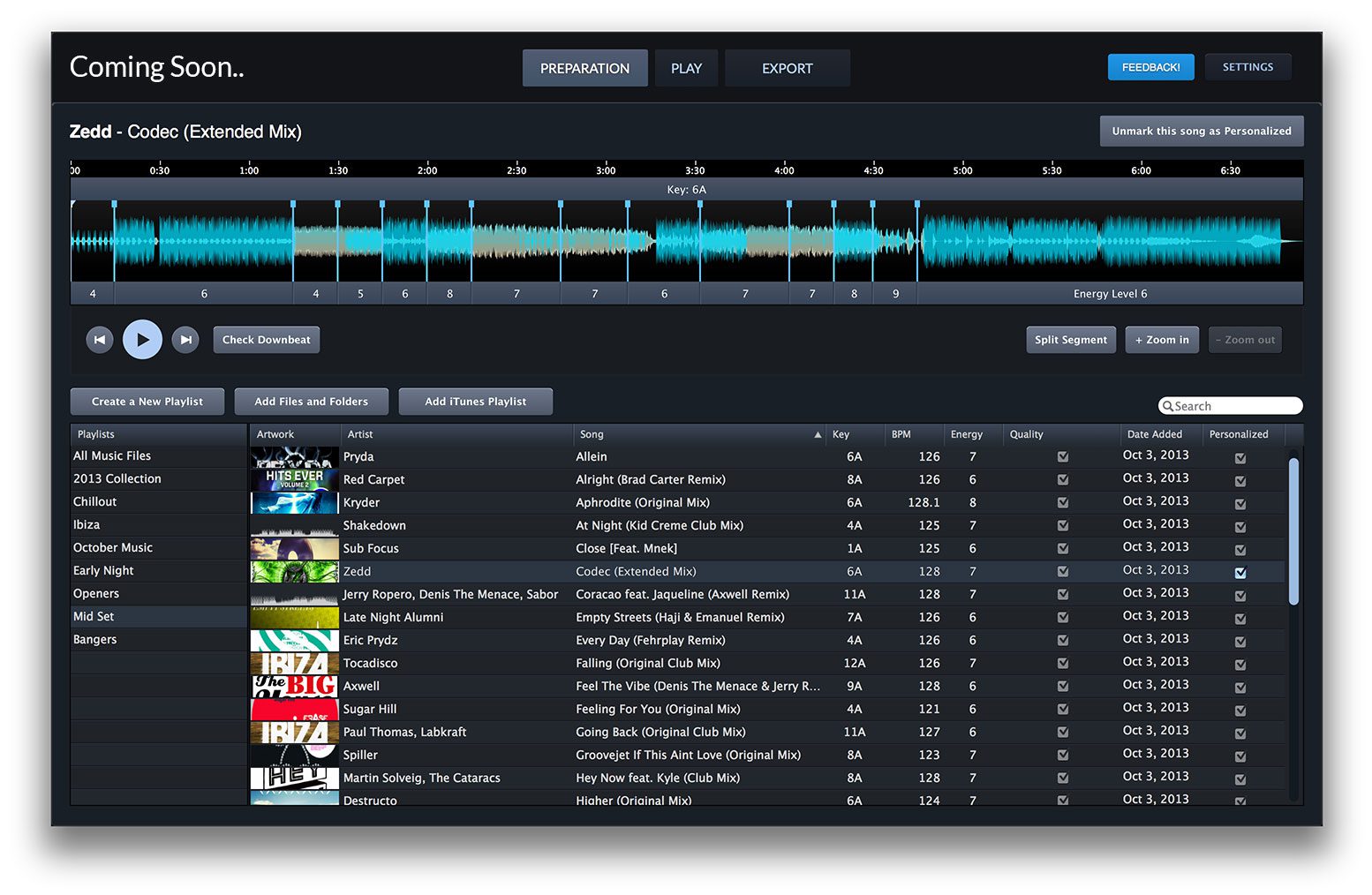Select the Zedd album artwork thumbnail
The image size is (1372, 895).
[x=294, y=572]
